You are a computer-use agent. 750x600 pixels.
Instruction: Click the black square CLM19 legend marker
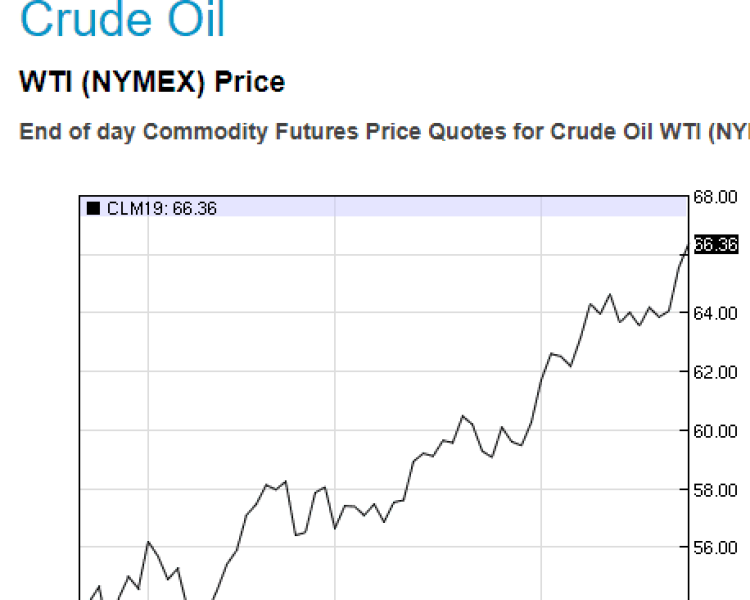coord(93,208)
